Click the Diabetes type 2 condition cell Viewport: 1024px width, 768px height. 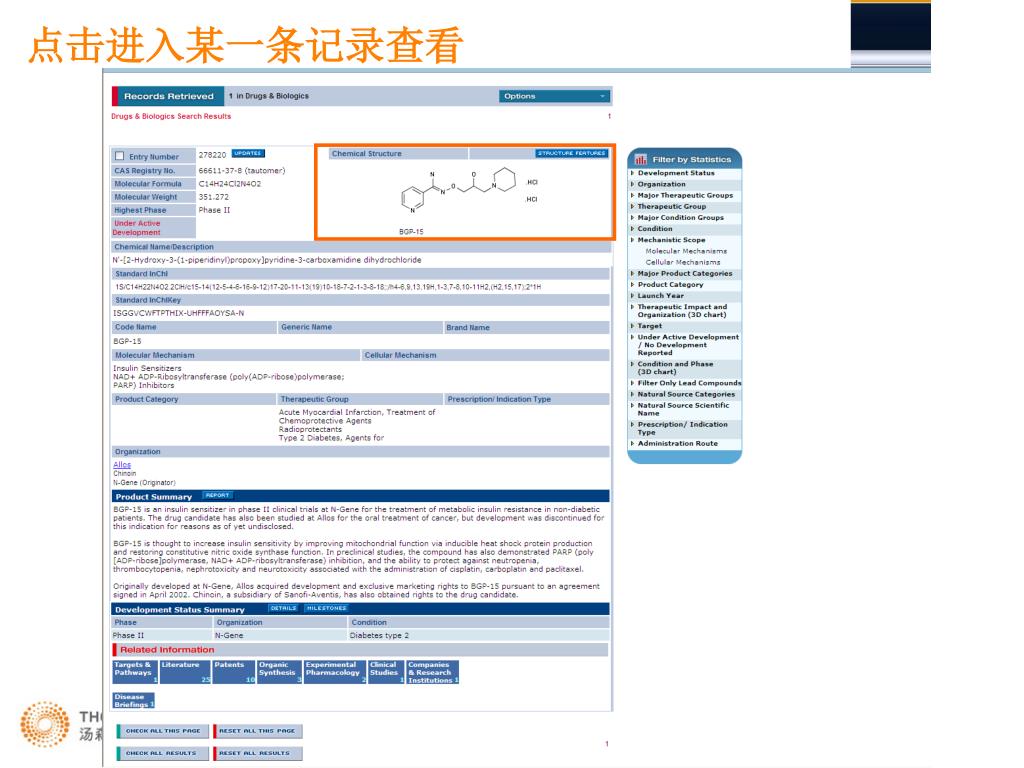click(x=379, y=635)
